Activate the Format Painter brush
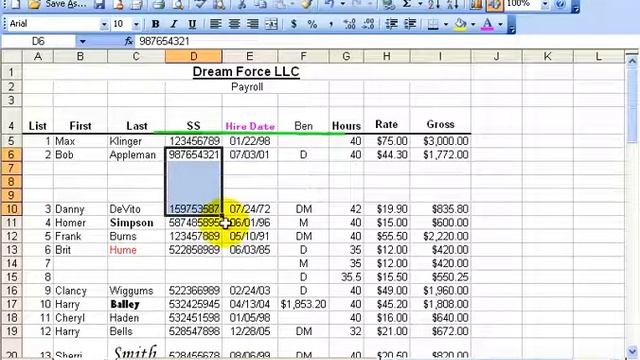 [x=307, y=4]
